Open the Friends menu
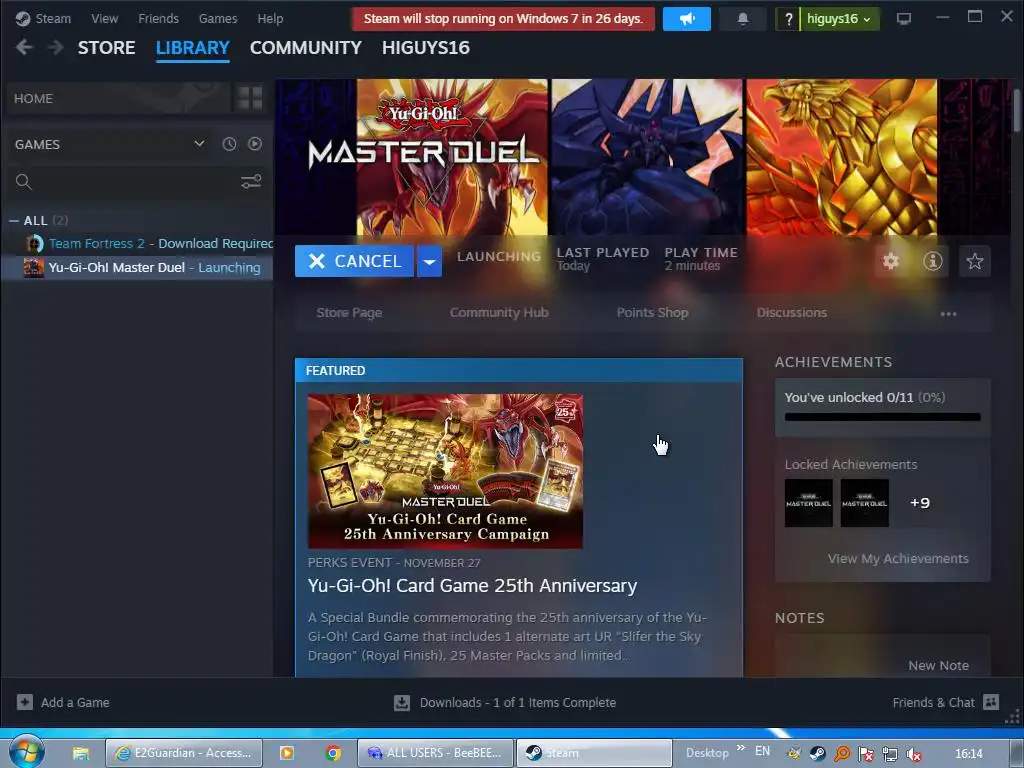The width and height of the screenshot is (1024, 768). coord(158,19)
